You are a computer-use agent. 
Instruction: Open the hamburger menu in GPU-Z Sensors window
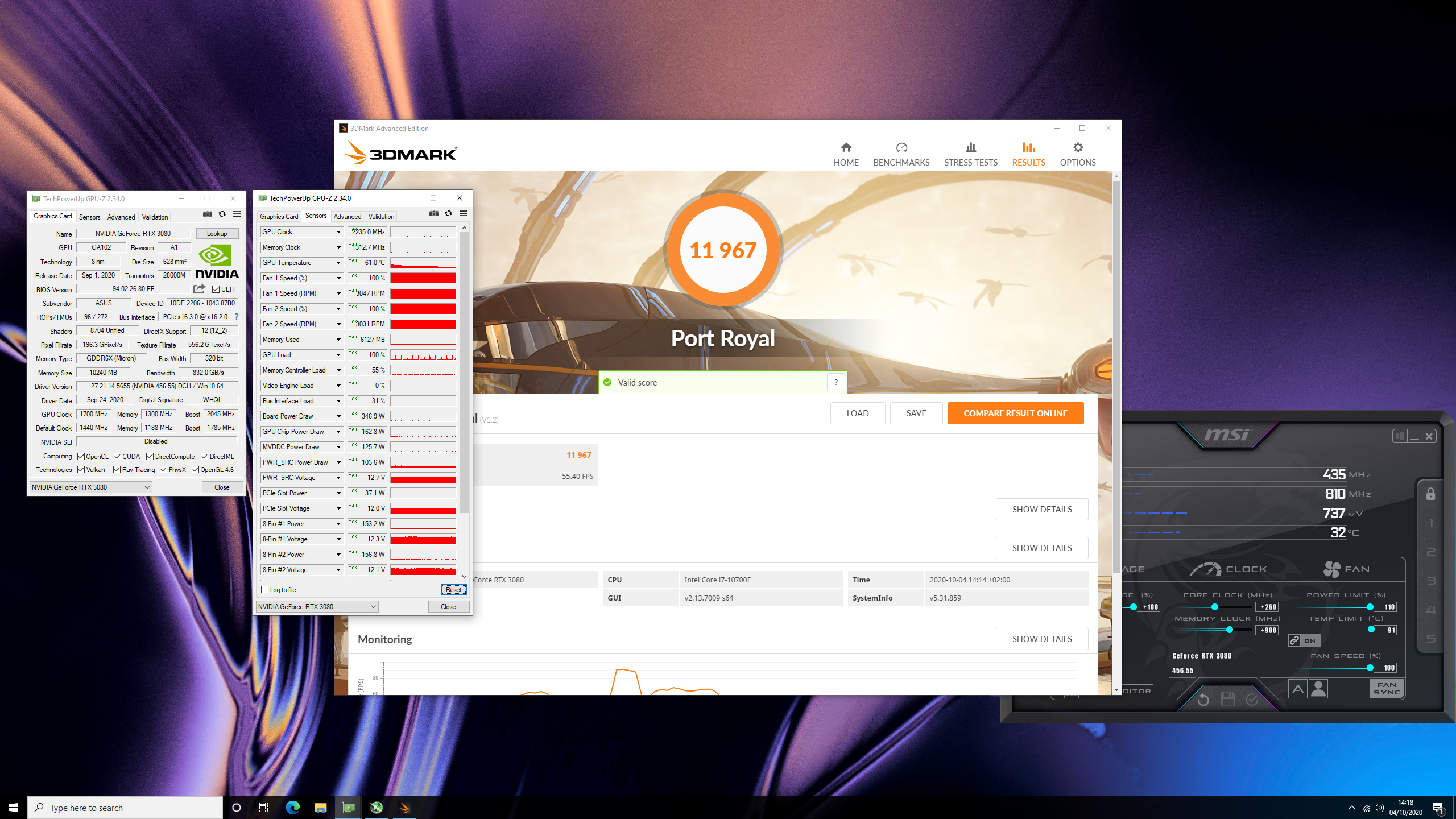(463, 213)
